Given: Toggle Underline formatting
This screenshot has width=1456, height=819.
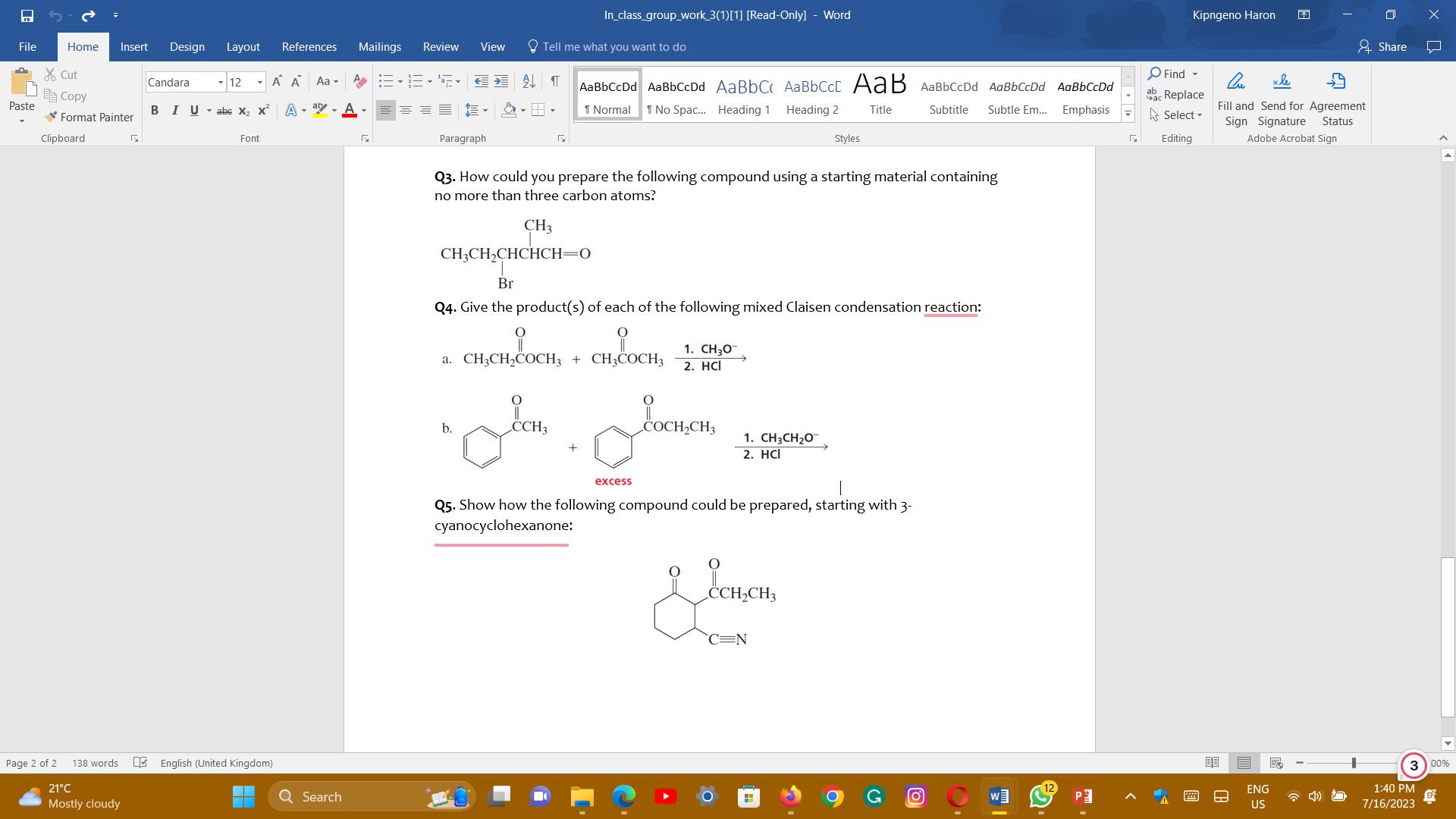Looking at the screenshot, I should click(x=194, y=111).
